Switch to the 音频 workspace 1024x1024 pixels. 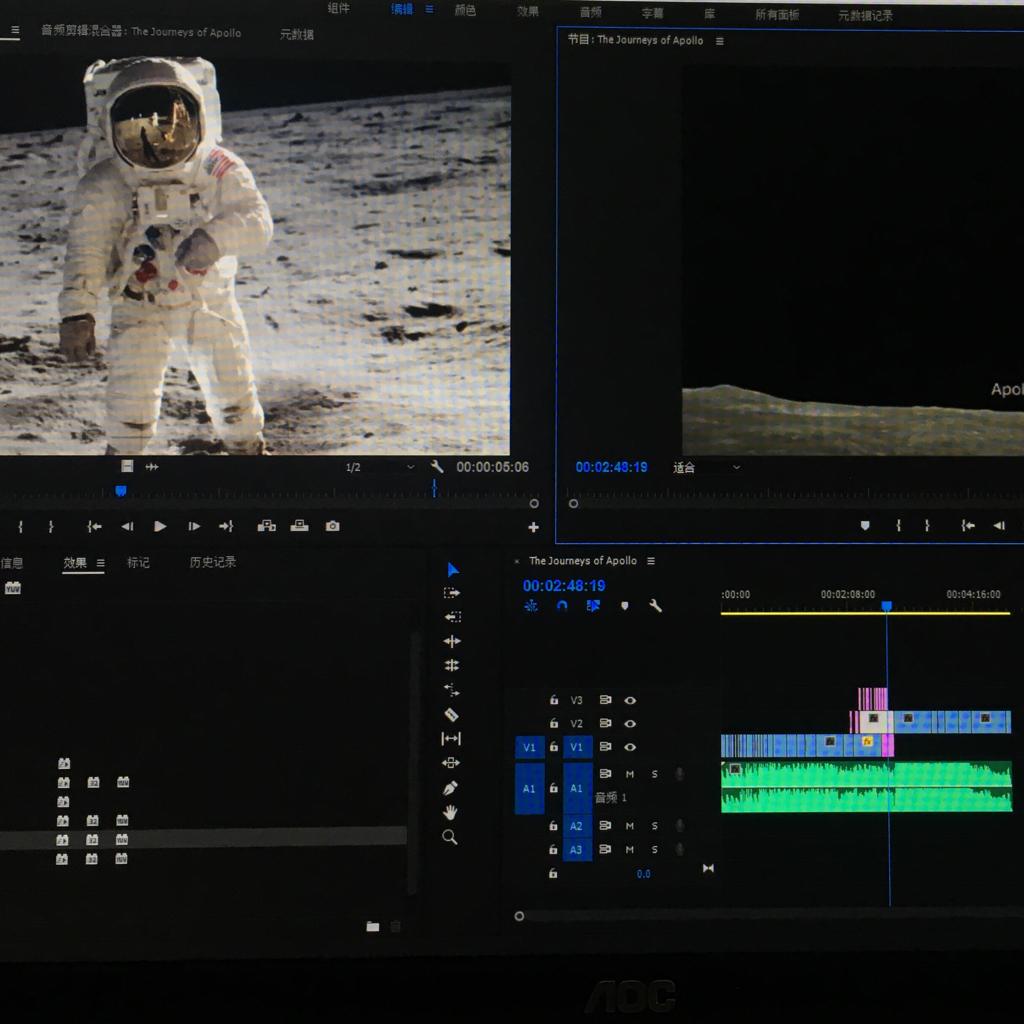point(591,12)
